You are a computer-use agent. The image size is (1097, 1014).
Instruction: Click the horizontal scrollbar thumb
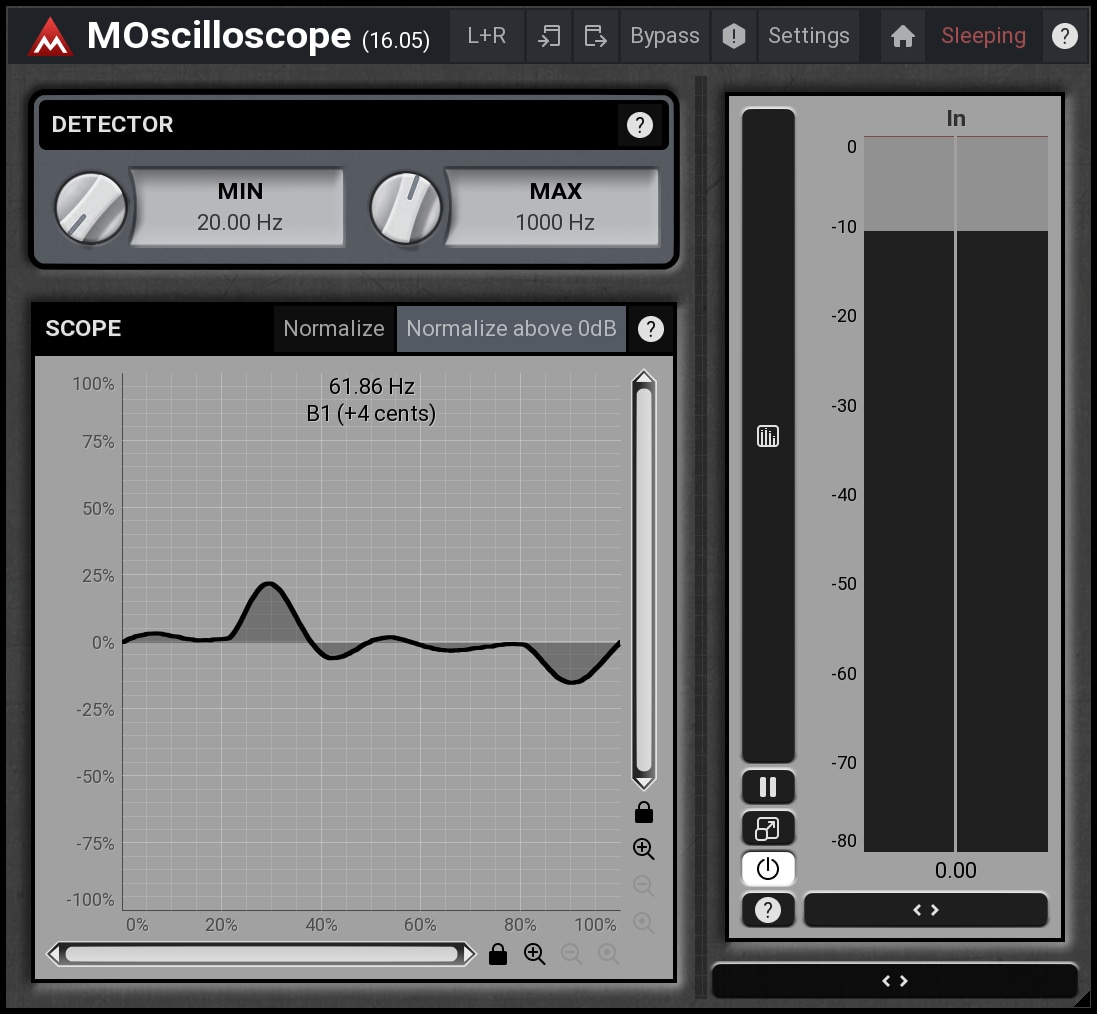261,954
